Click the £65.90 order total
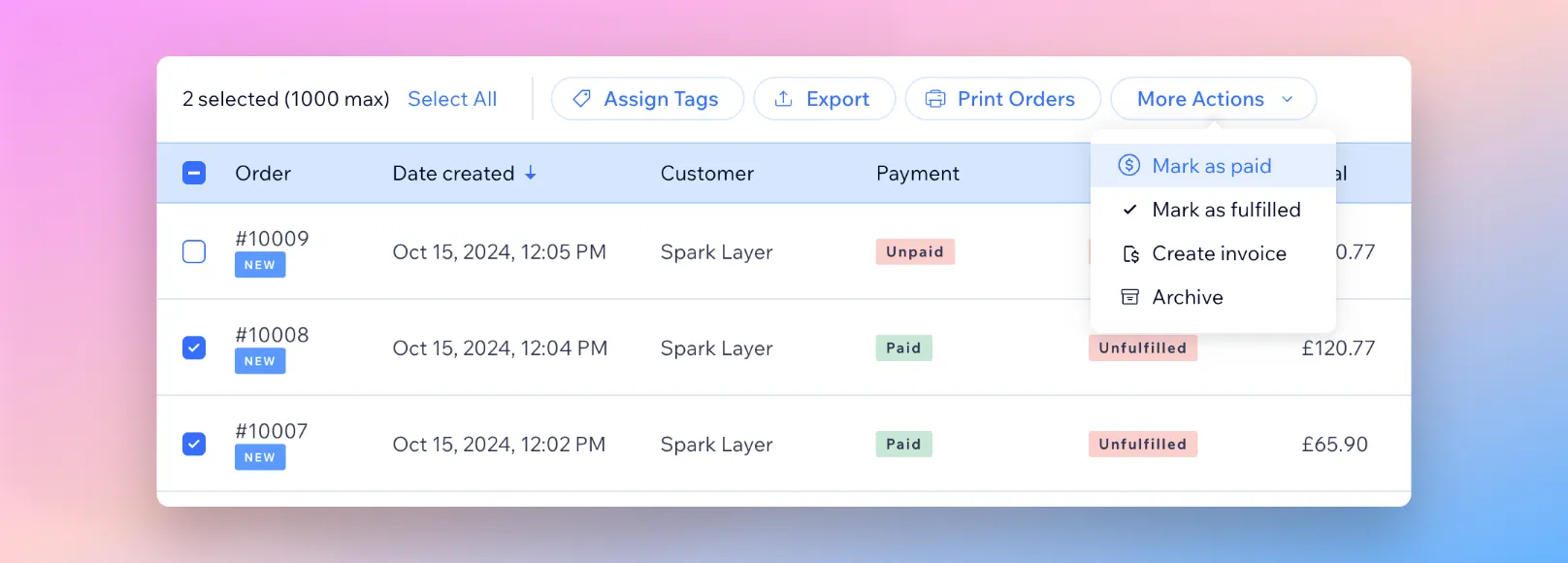 [1334, 444]
